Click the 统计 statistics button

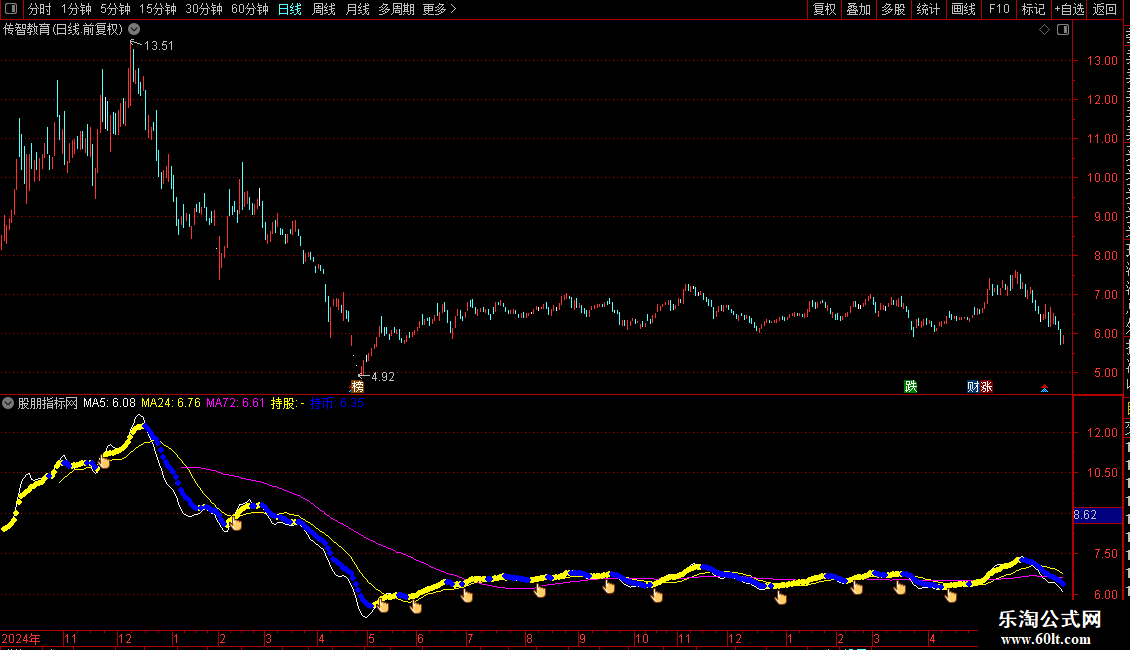pos(927,9)
